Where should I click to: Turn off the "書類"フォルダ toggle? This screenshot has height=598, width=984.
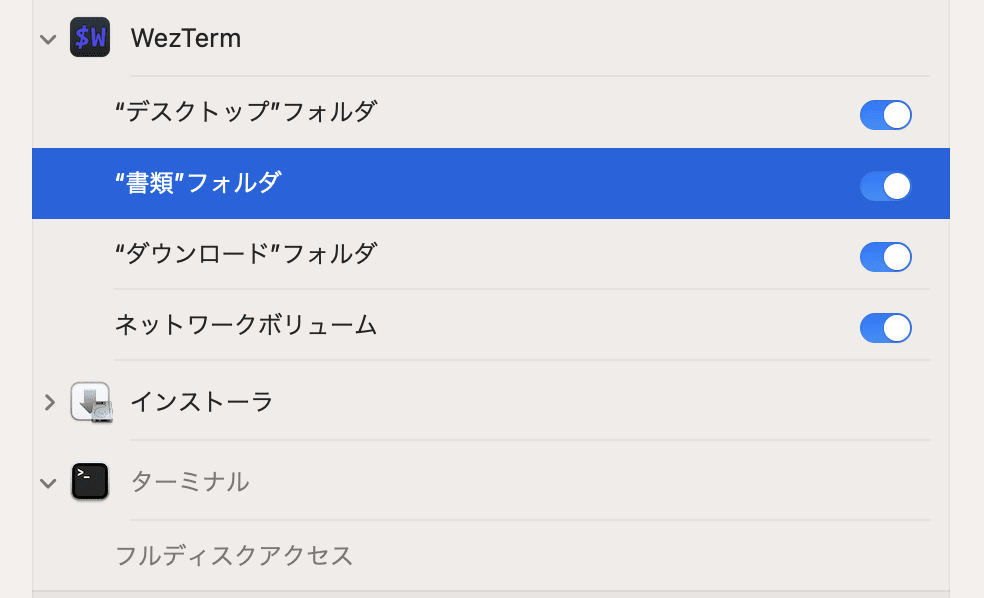tap(885, 185)
